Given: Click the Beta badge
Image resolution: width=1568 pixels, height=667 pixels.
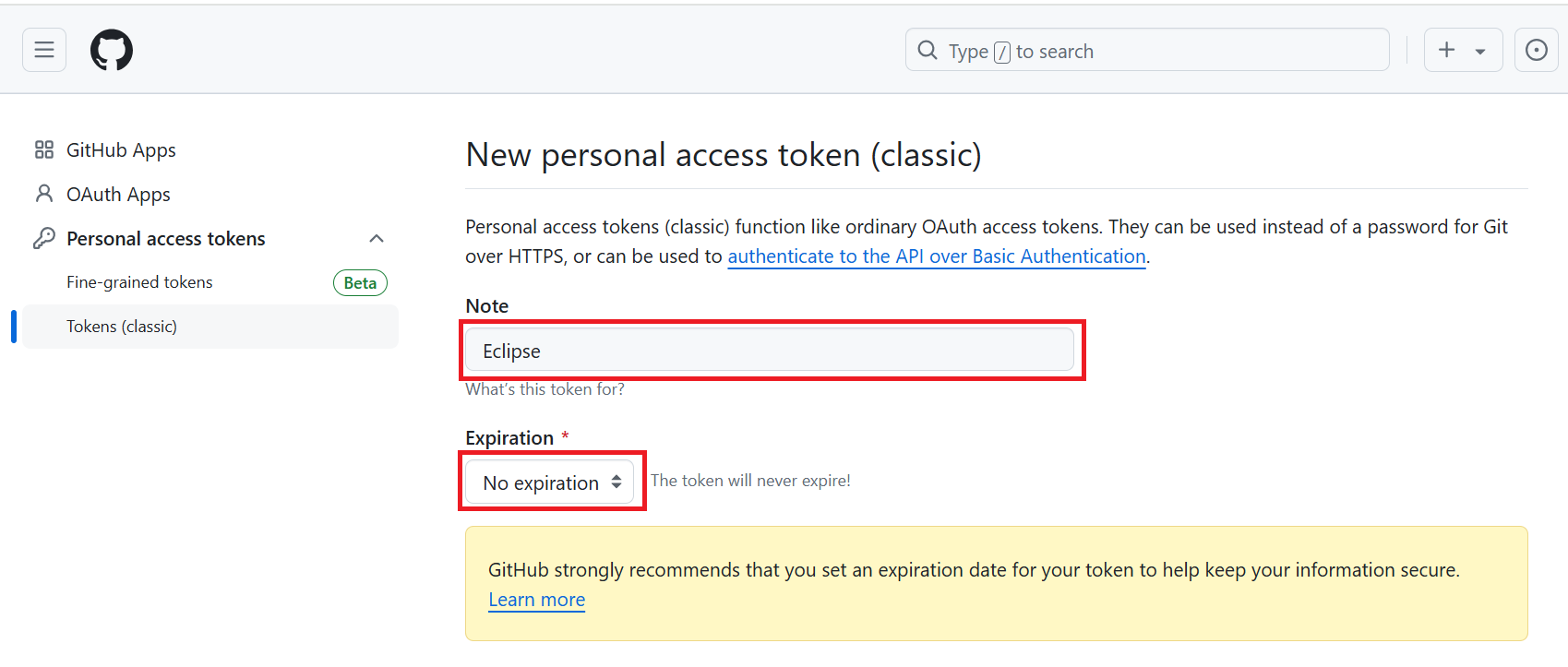Looking at the screenshot, I should tap(360, 283).
